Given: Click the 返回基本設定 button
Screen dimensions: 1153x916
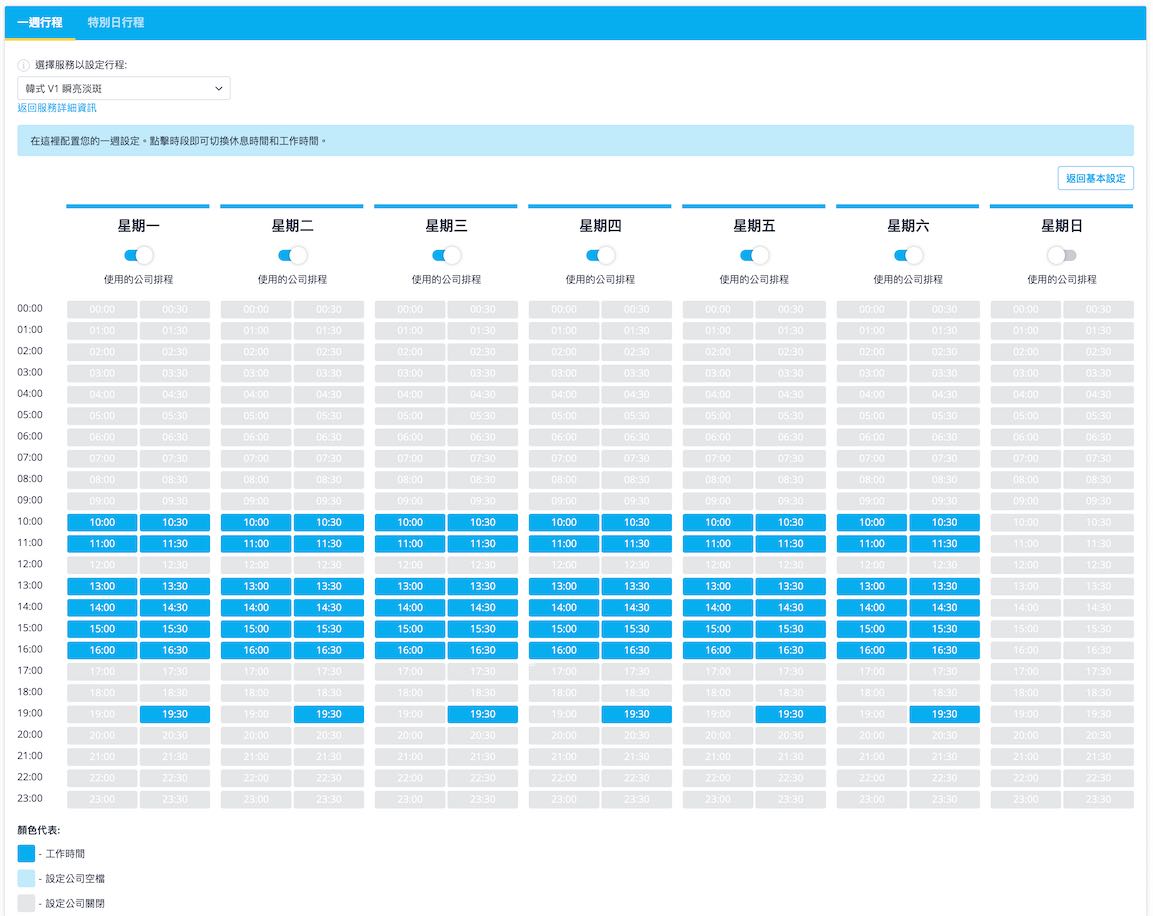Looking at the screenshot, I should click(x=1096, y=178).
